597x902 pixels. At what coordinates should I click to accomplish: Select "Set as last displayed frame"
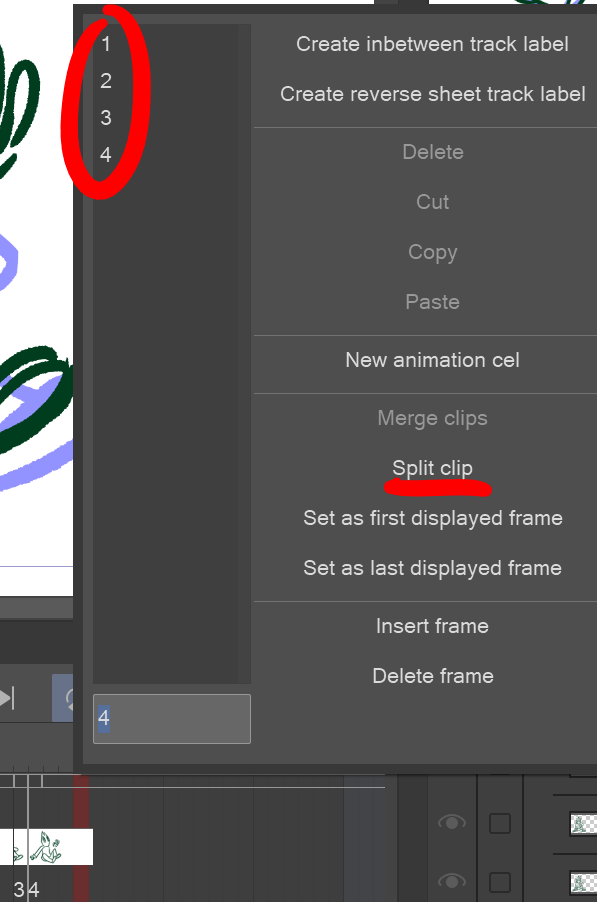(433, 568)
